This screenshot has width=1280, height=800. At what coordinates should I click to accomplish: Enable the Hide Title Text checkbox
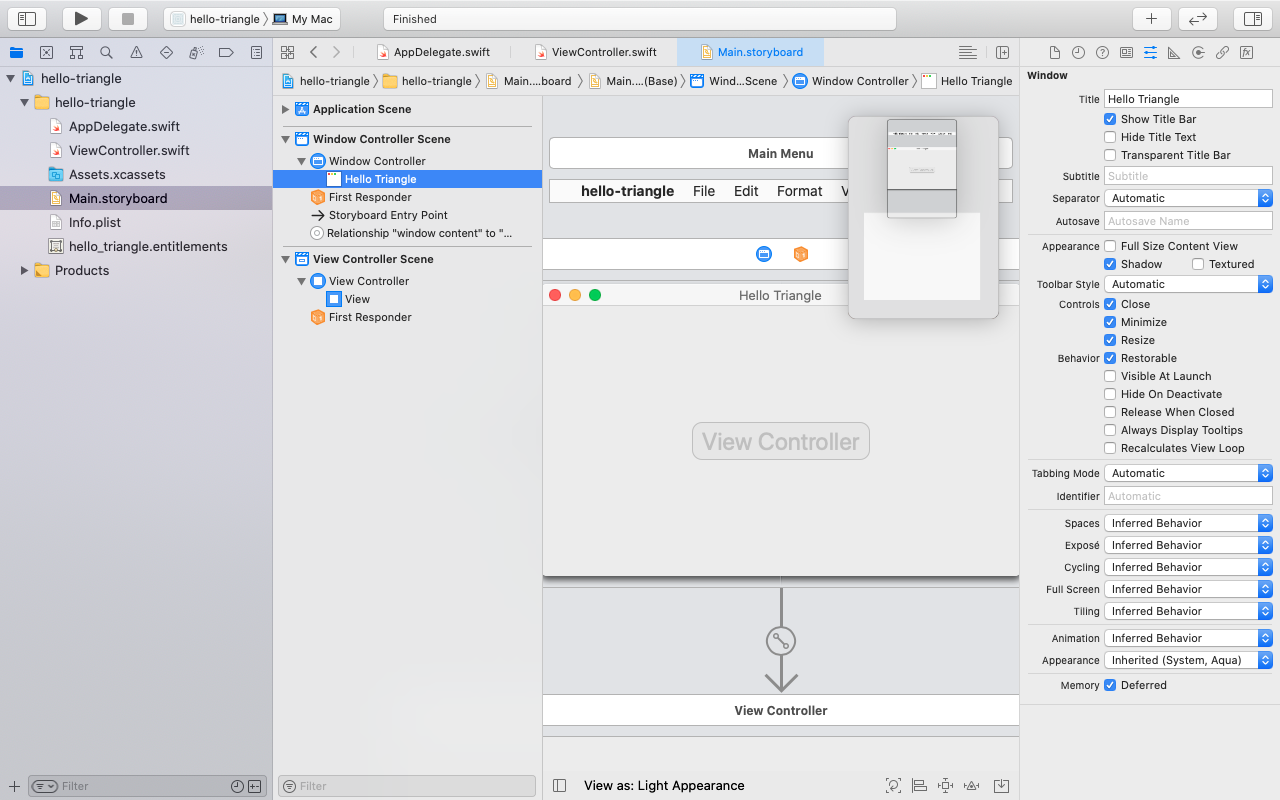pyautogui.click(x=1110, y=137)
